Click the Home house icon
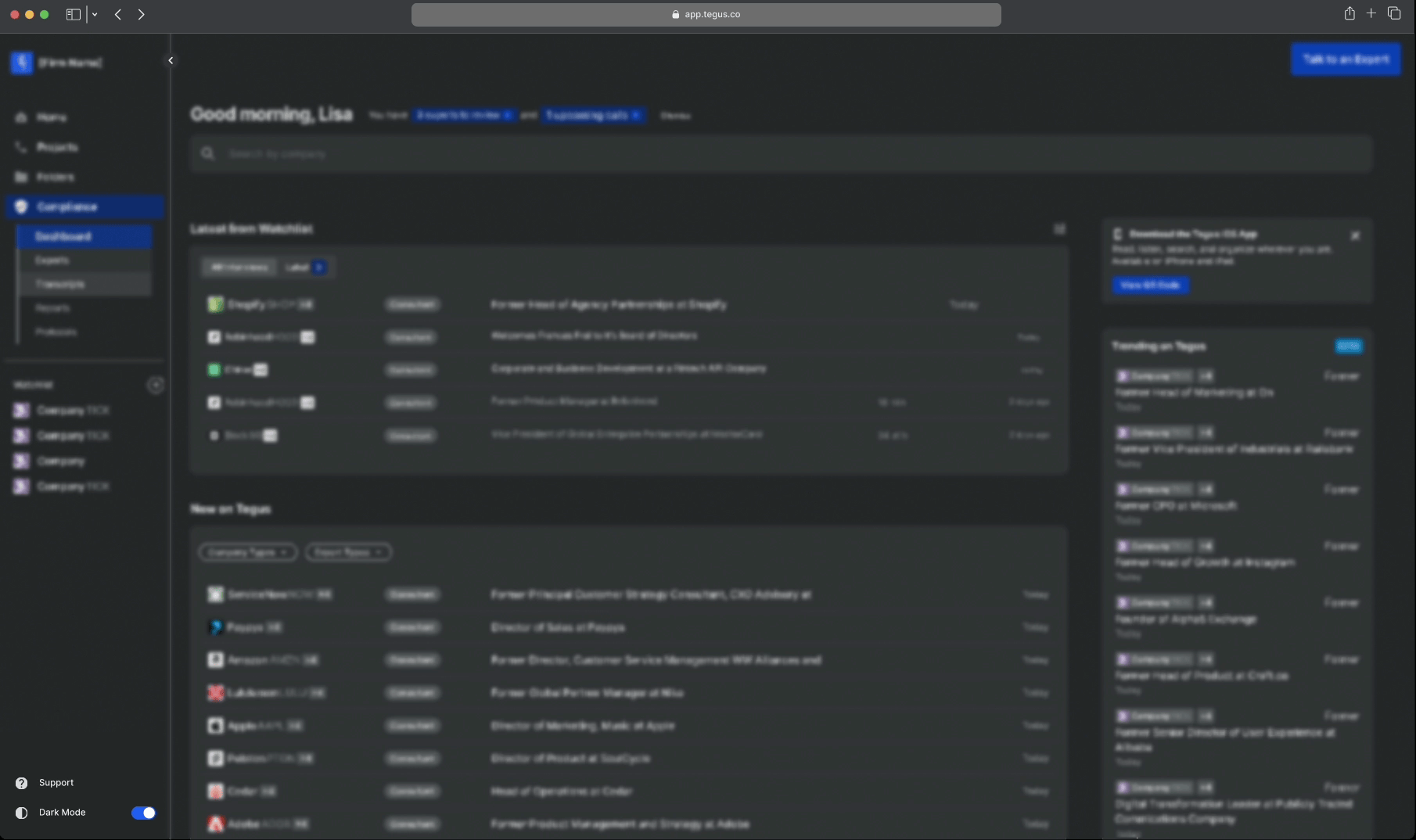Viewport: 1416px width, 840px height. pyautogui.click(x=21, y=117)
